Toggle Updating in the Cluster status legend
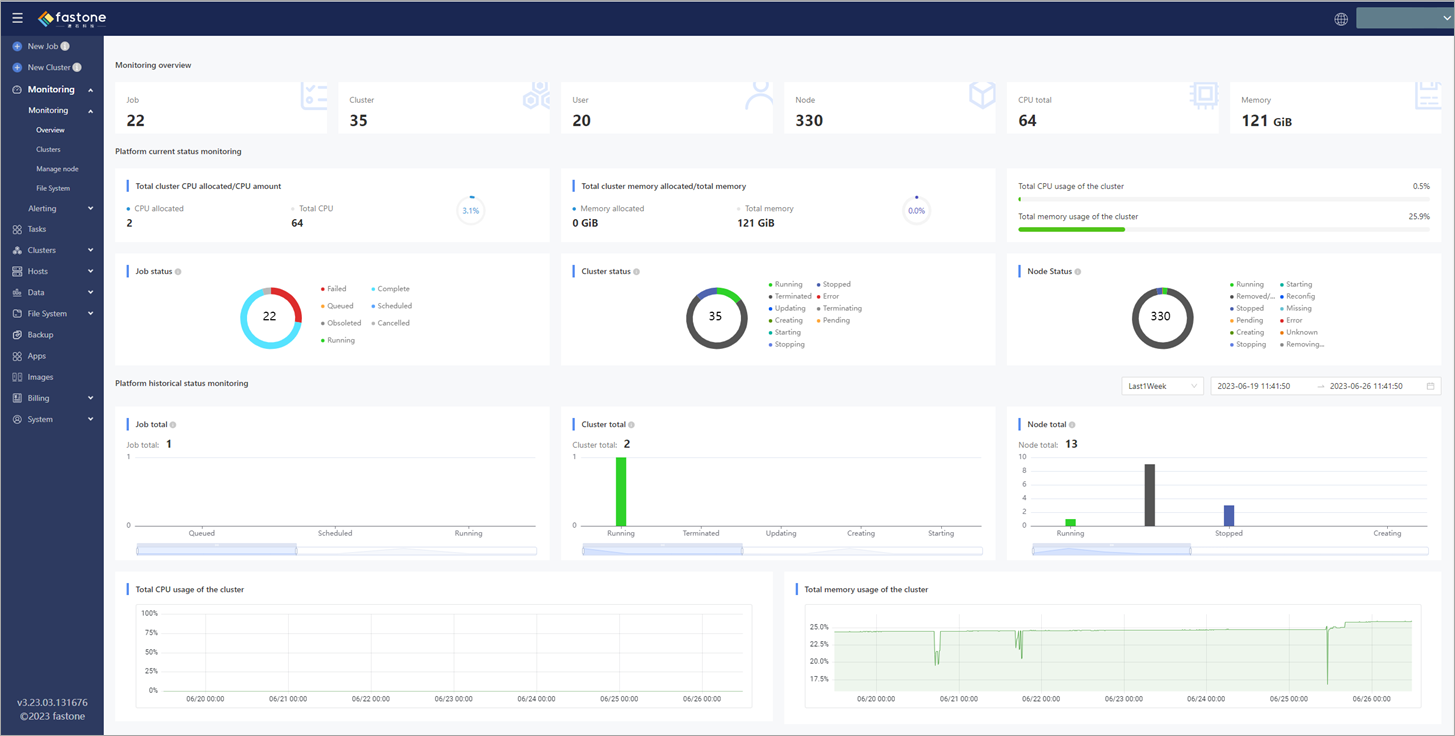The image size is (1455, 736). click(786, 308)
